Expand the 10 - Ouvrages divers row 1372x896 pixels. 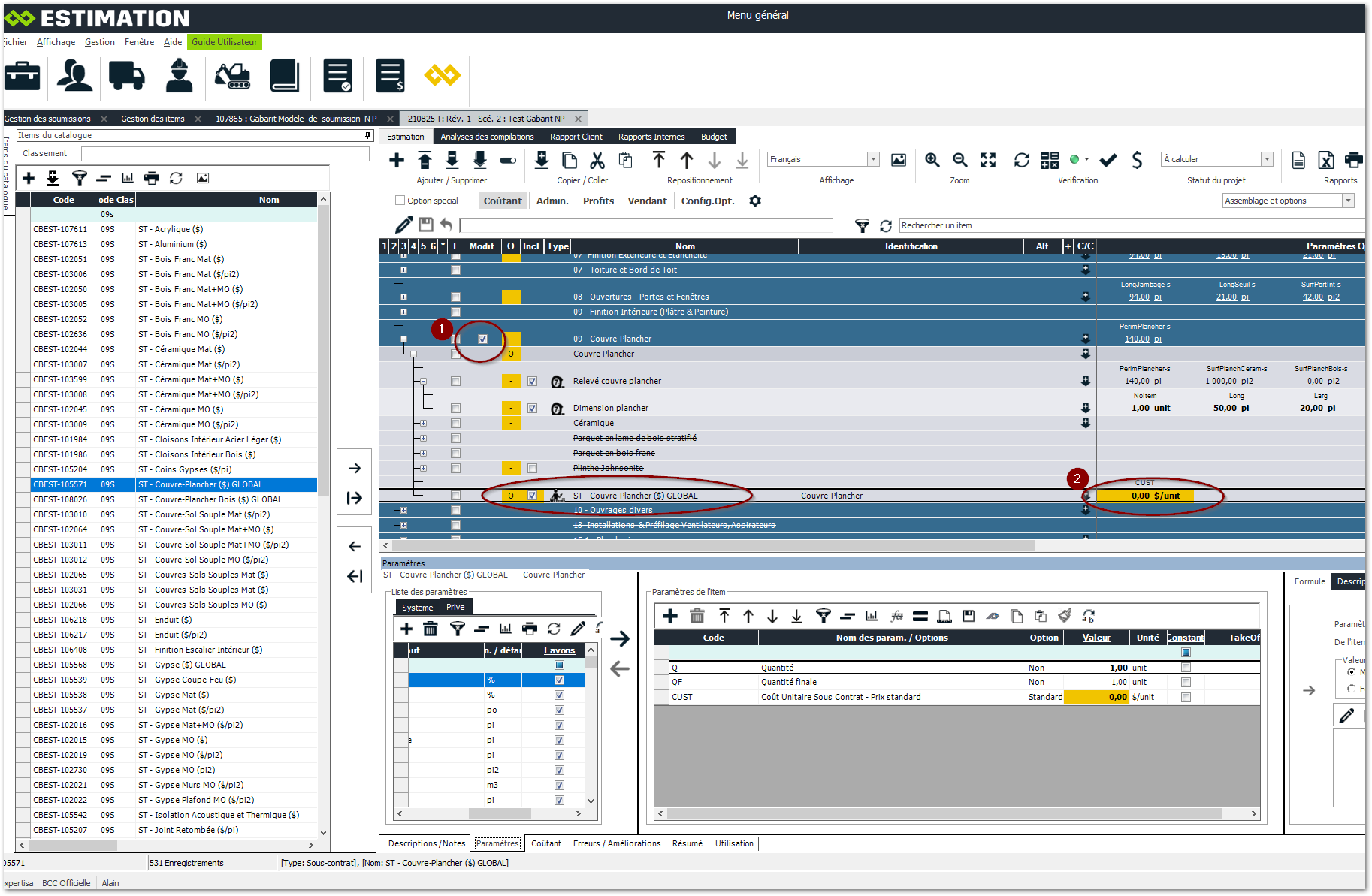click(x=403, y=511)
